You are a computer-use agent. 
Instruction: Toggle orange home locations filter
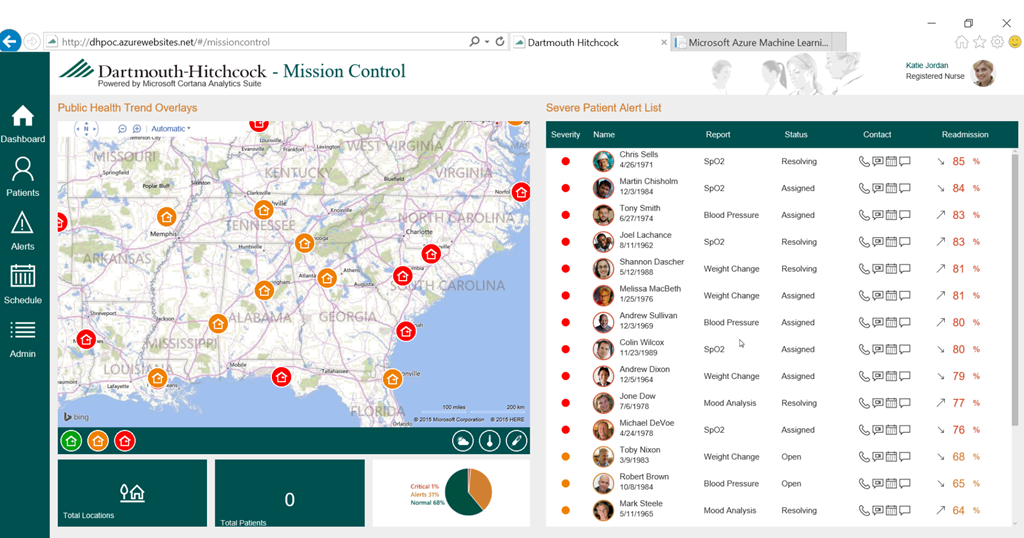[x=98, y=441]
